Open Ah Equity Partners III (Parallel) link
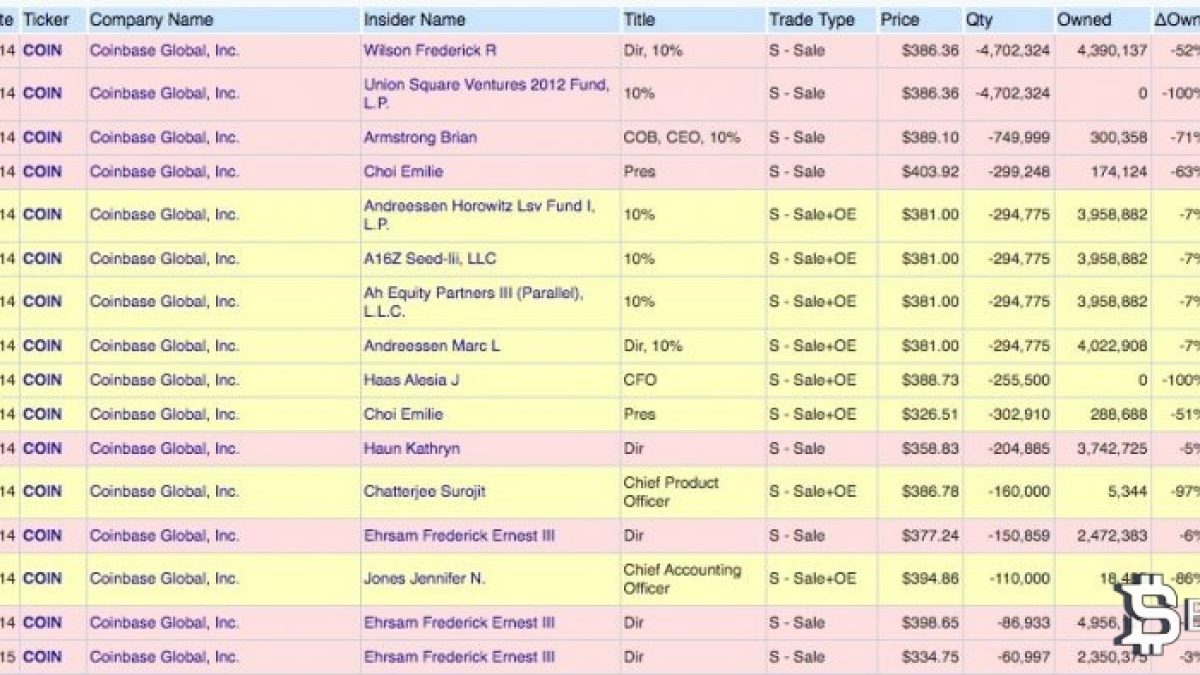 click(473, 302)
